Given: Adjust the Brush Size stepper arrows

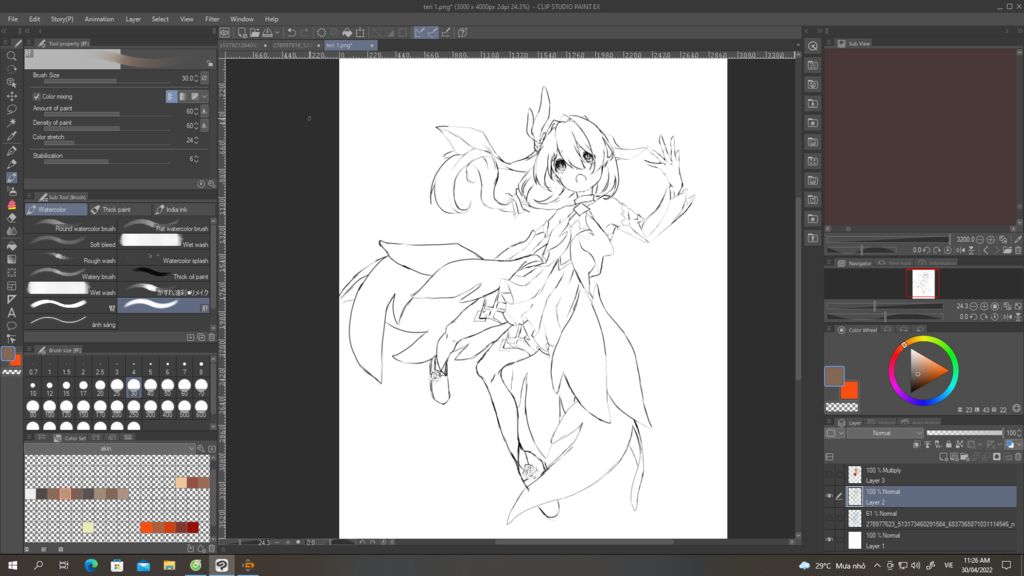Looking at the screenshot, I should point(196,78).
